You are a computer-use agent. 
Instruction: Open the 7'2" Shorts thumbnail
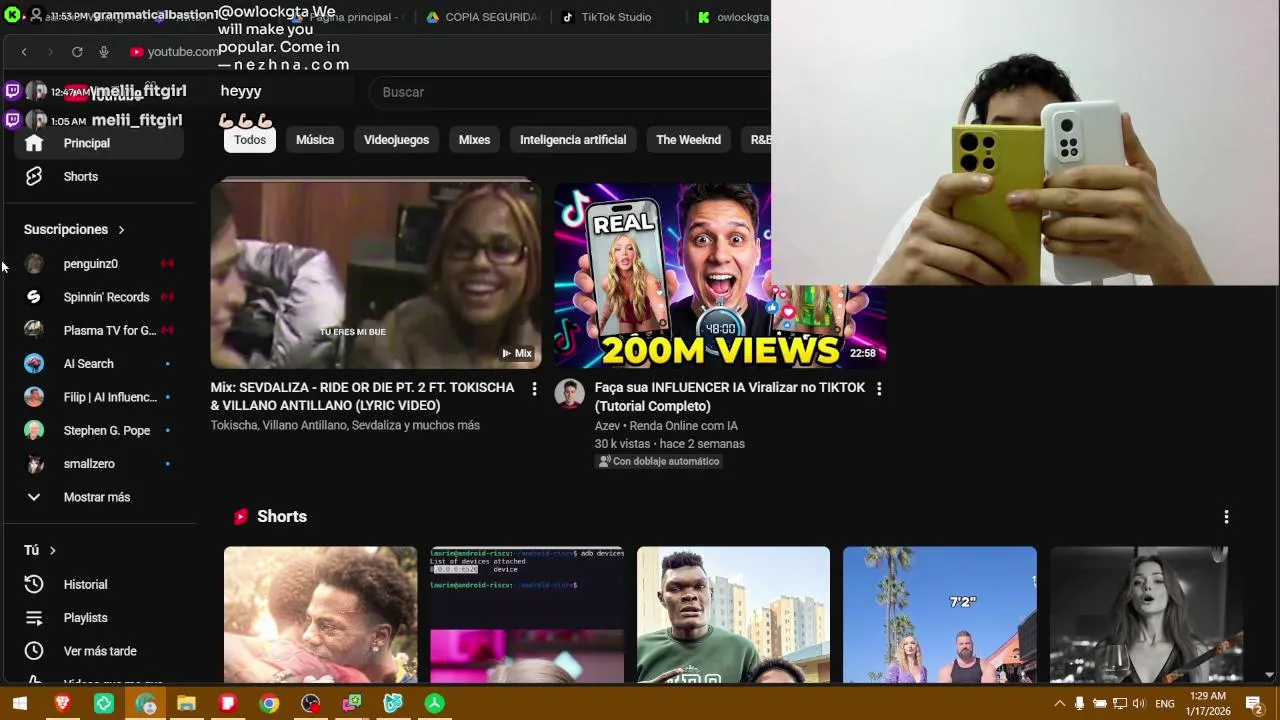click(940, 614)
